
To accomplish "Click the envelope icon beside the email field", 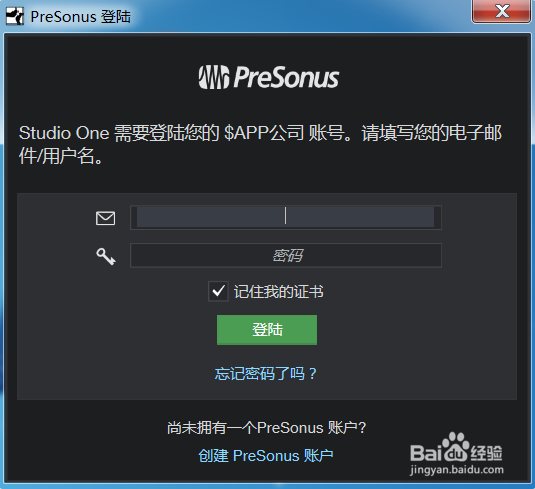I will pos(105,218).
